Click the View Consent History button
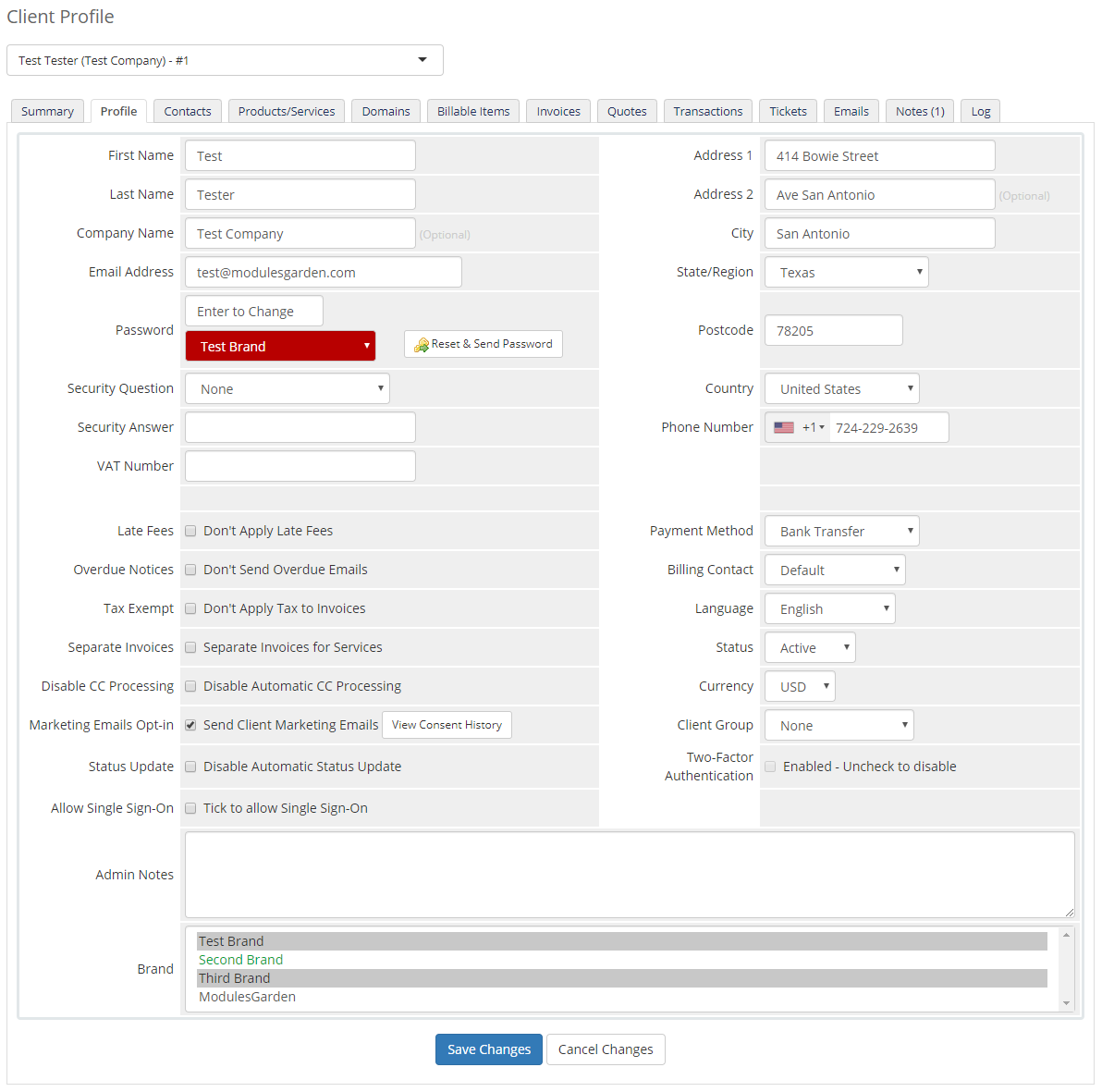Screen dimensions: 1102x1092 coord(447,725)
